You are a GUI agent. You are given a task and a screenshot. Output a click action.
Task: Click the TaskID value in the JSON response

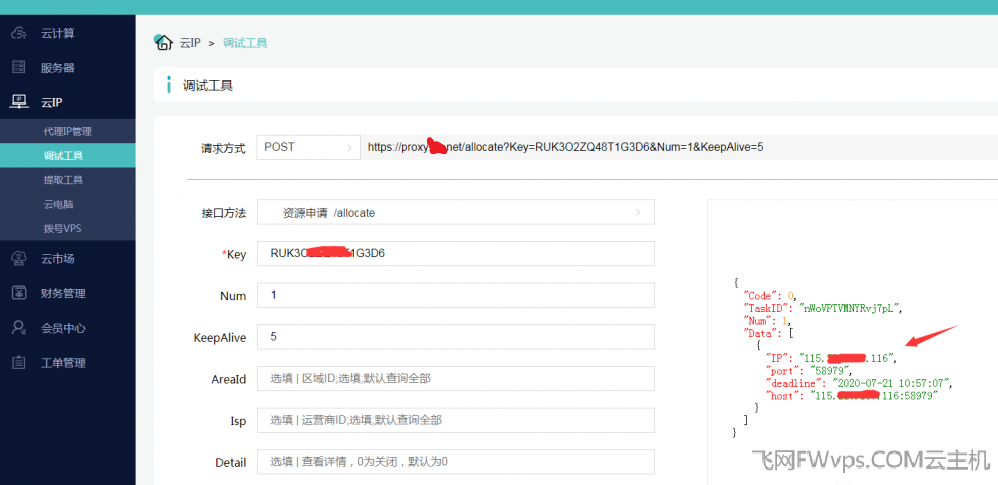[851, 308]
